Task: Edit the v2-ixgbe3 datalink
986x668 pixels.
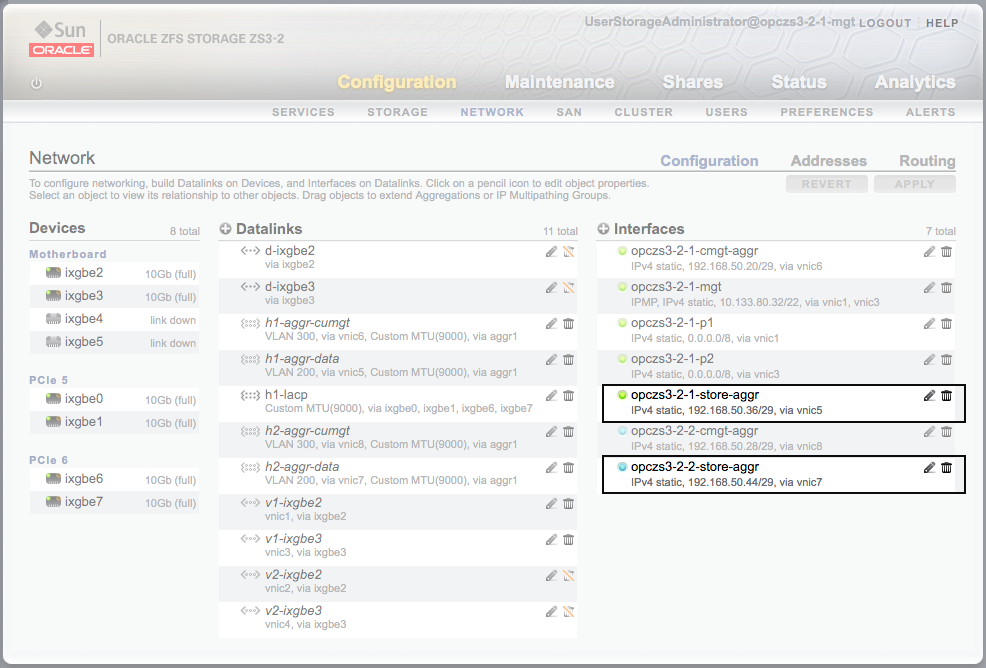Action: coord(551,611)
